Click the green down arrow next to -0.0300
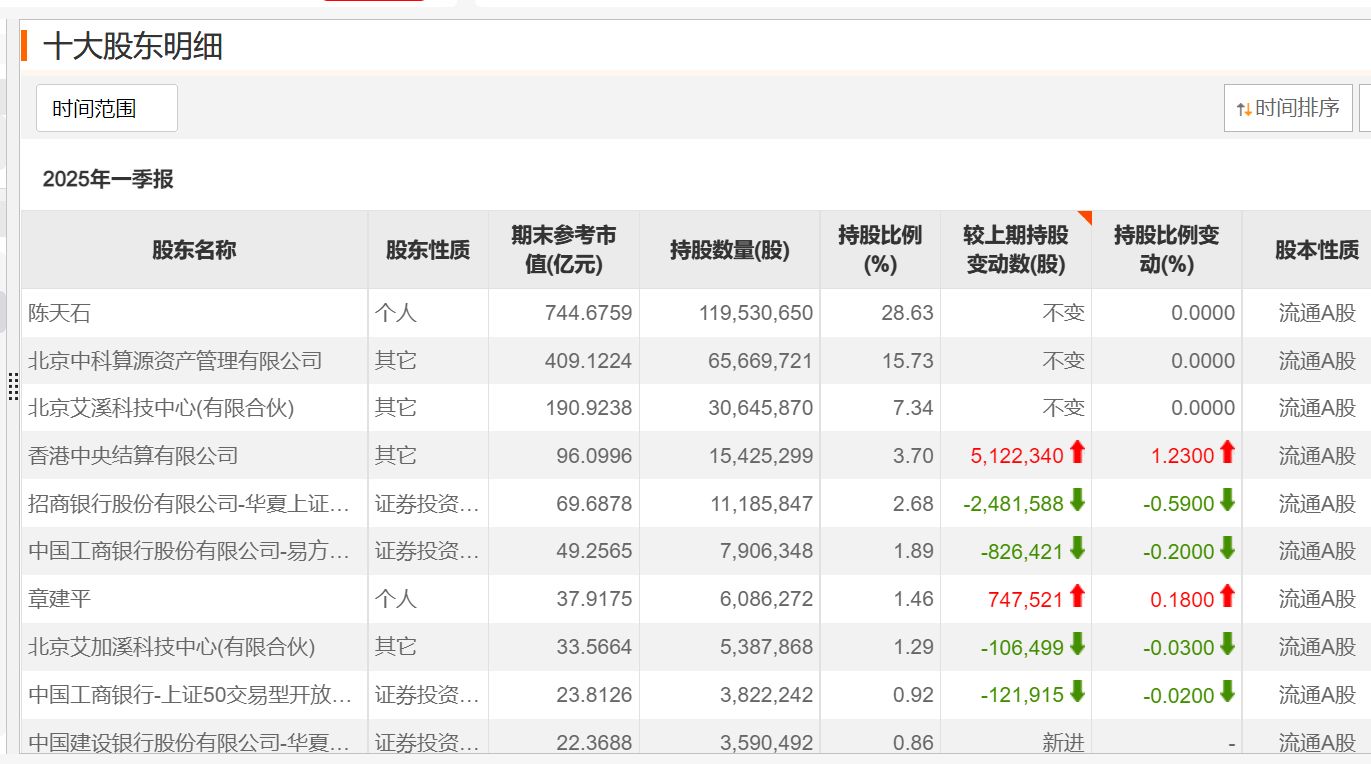Viewport: 1371px width, 764px height. click(x=1227, y=646)
